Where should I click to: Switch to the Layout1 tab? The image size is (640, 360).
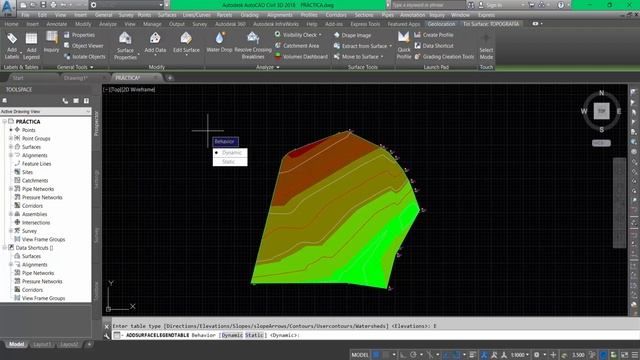tap(42, 344)
